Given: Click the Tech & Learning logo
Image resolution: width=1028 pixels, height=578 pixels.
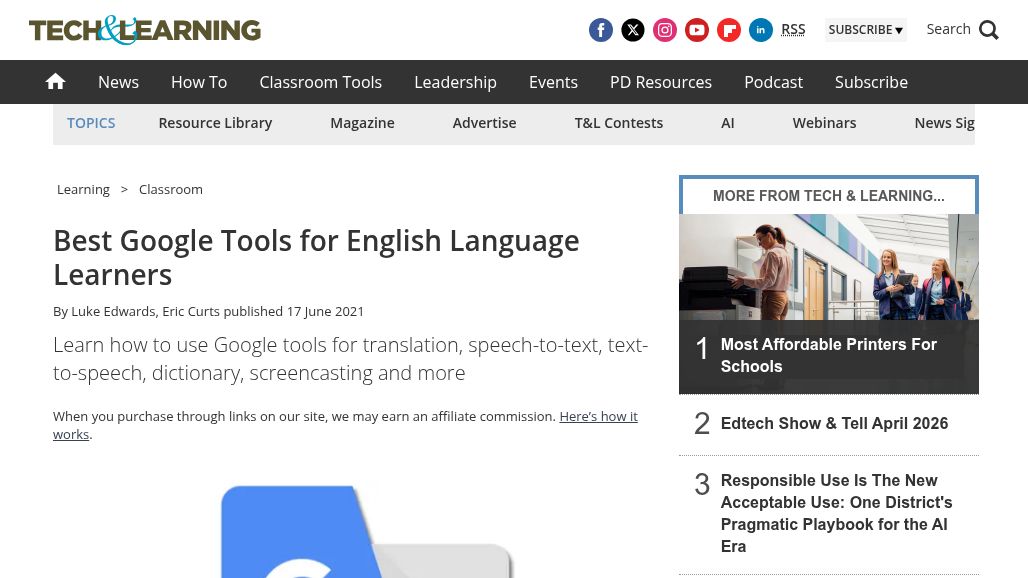Looking at the screenshot, I should click(x=144, y=30).
